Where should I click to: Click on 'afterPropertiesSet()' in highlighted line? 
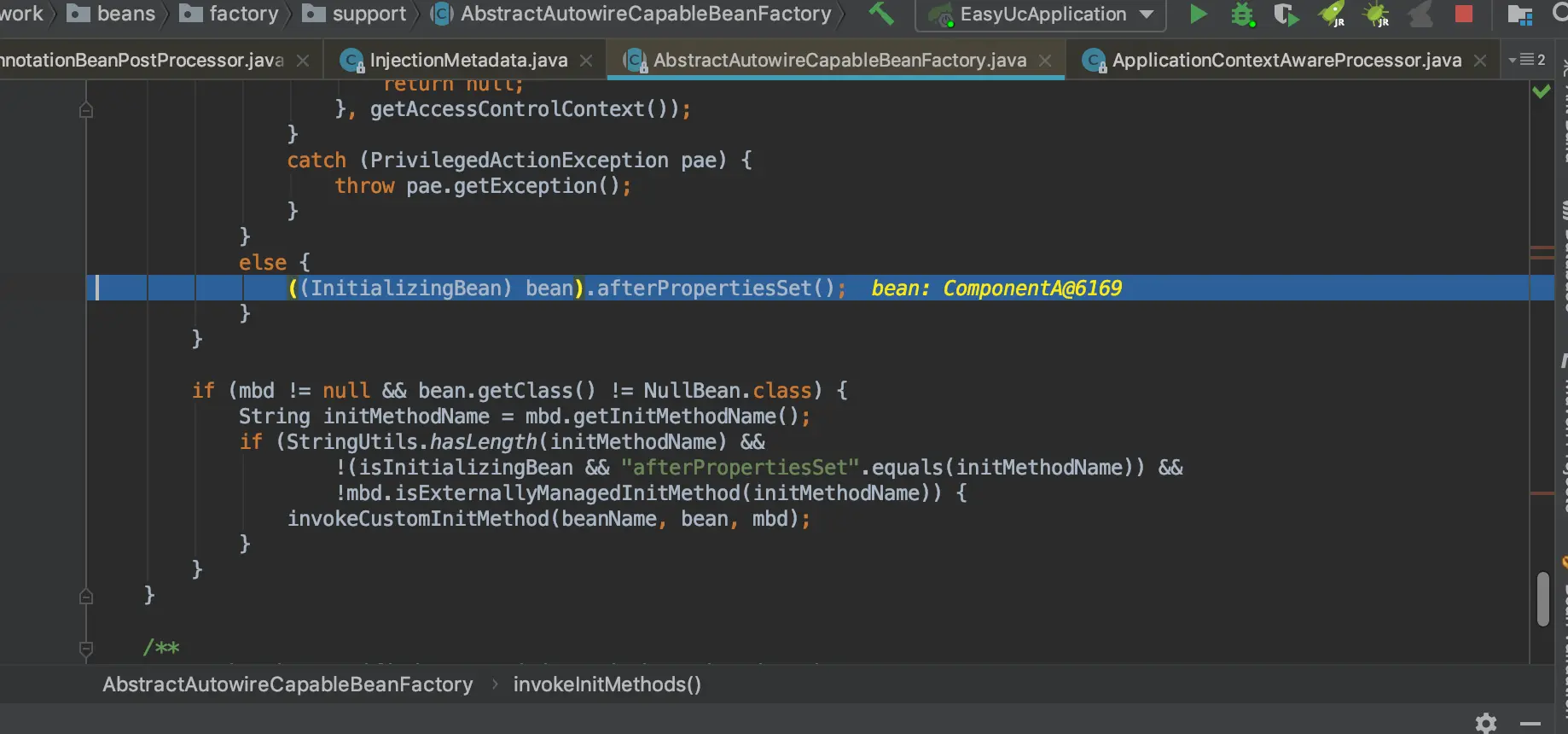[715, 288]
